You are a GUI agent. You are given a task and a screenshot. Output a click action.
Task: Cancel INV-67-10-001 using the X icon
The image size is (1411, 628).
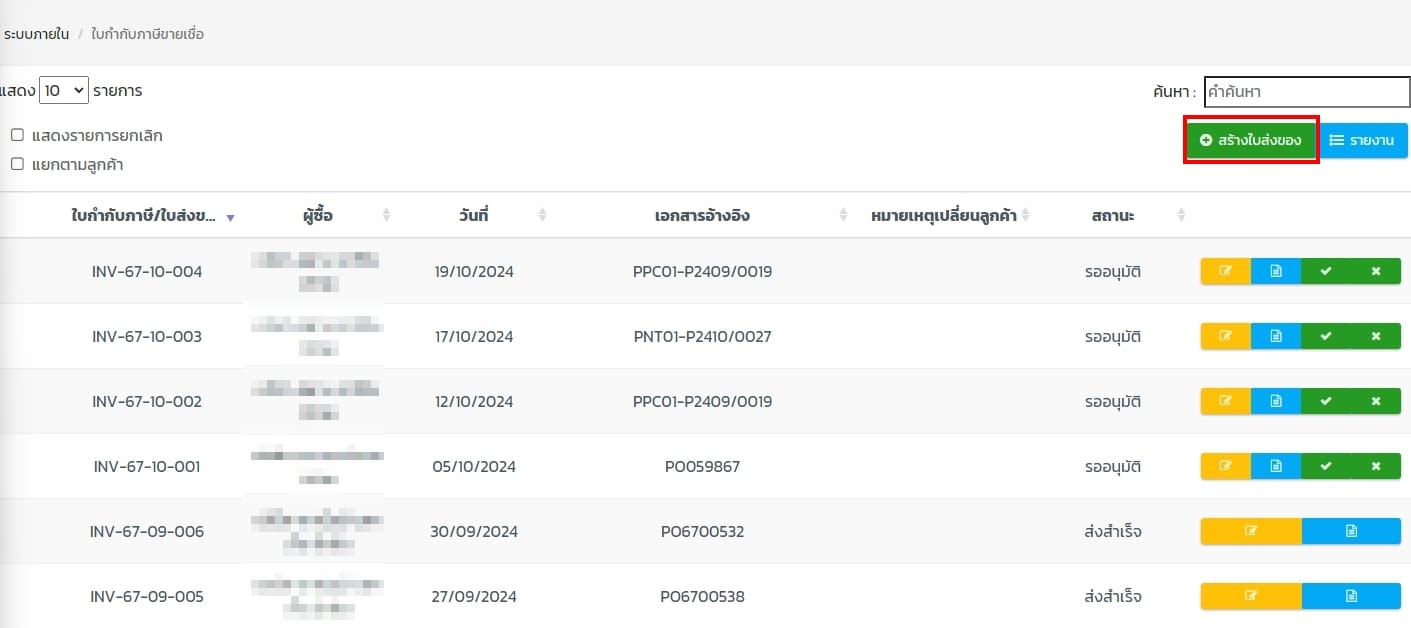click(x=1376, y=467)
